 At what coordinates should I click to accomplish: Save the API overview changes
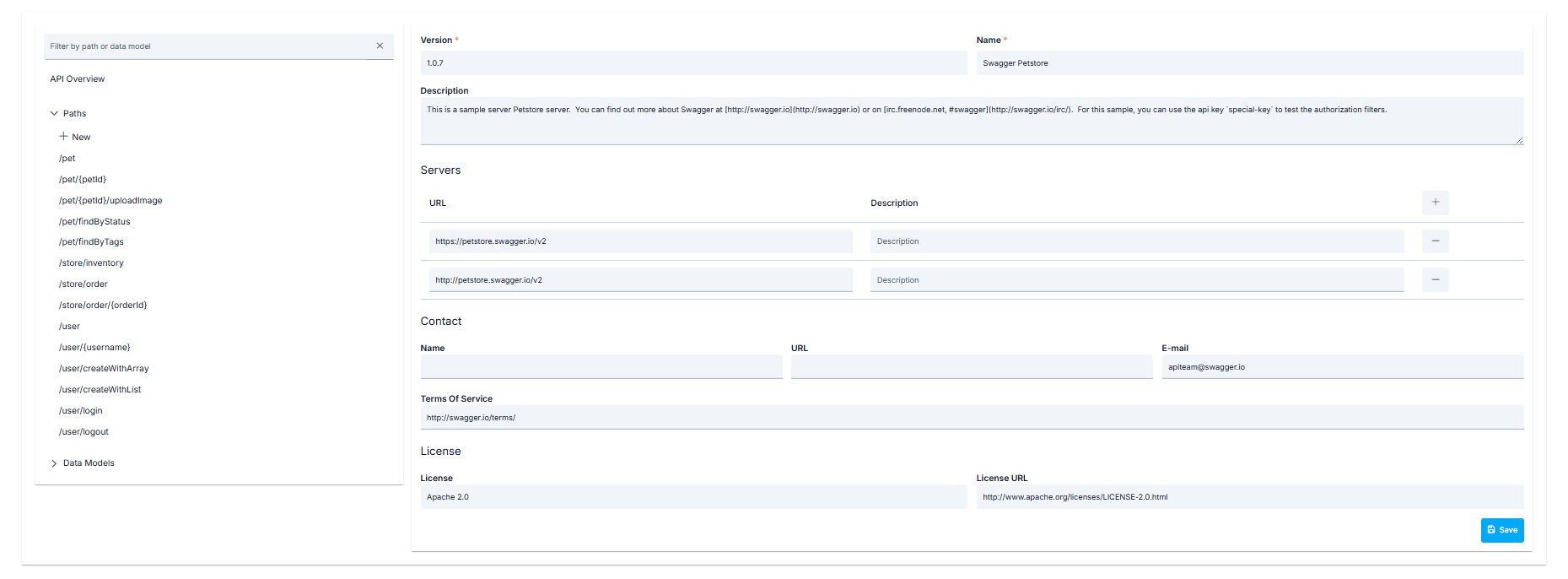[x=1501, y=530]
